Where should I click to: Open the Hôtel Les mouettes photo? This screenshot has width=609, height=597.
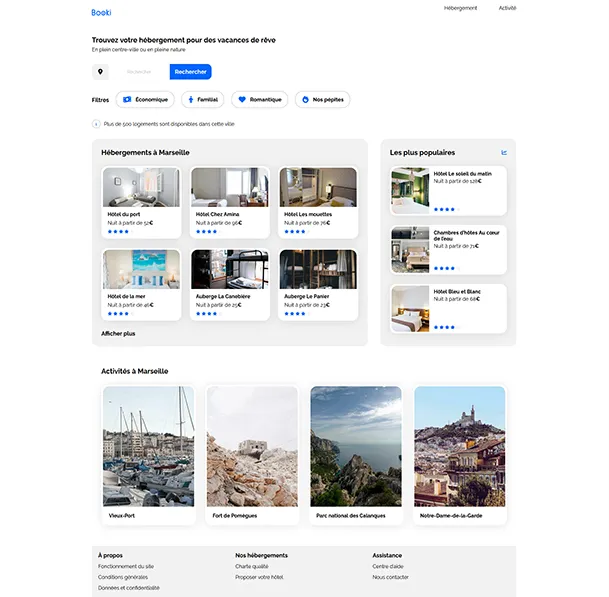(x=318, y=187)
